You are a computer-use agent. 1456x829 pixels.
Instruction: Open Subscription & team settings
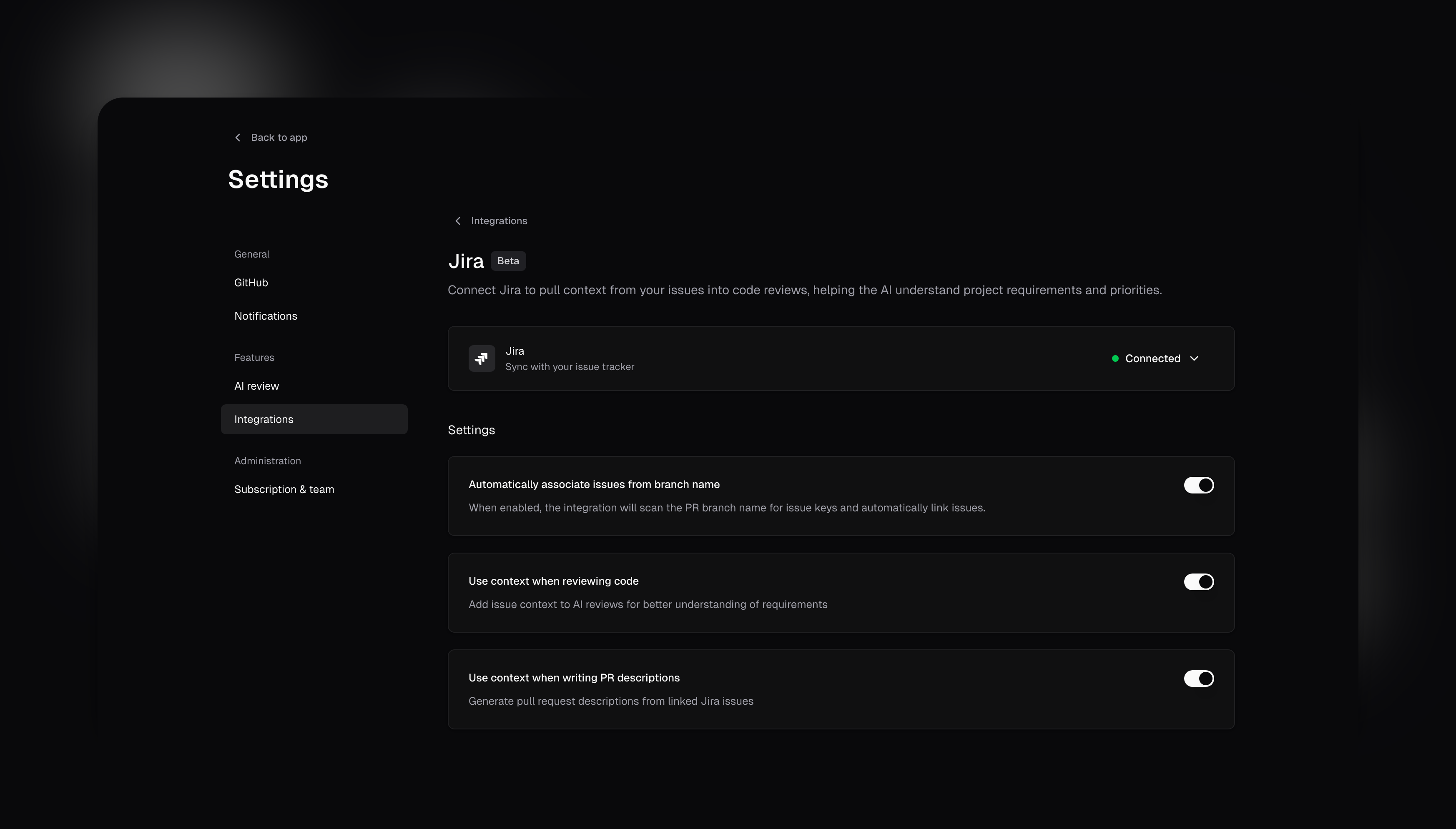click(x=284, y=489)
